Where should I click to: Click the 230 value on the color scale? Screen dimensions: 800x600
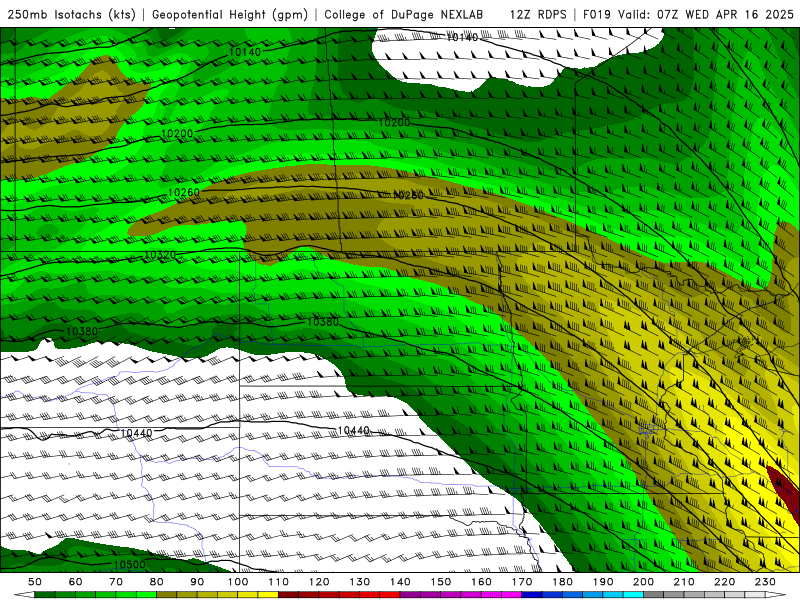[x=766, y=582]
